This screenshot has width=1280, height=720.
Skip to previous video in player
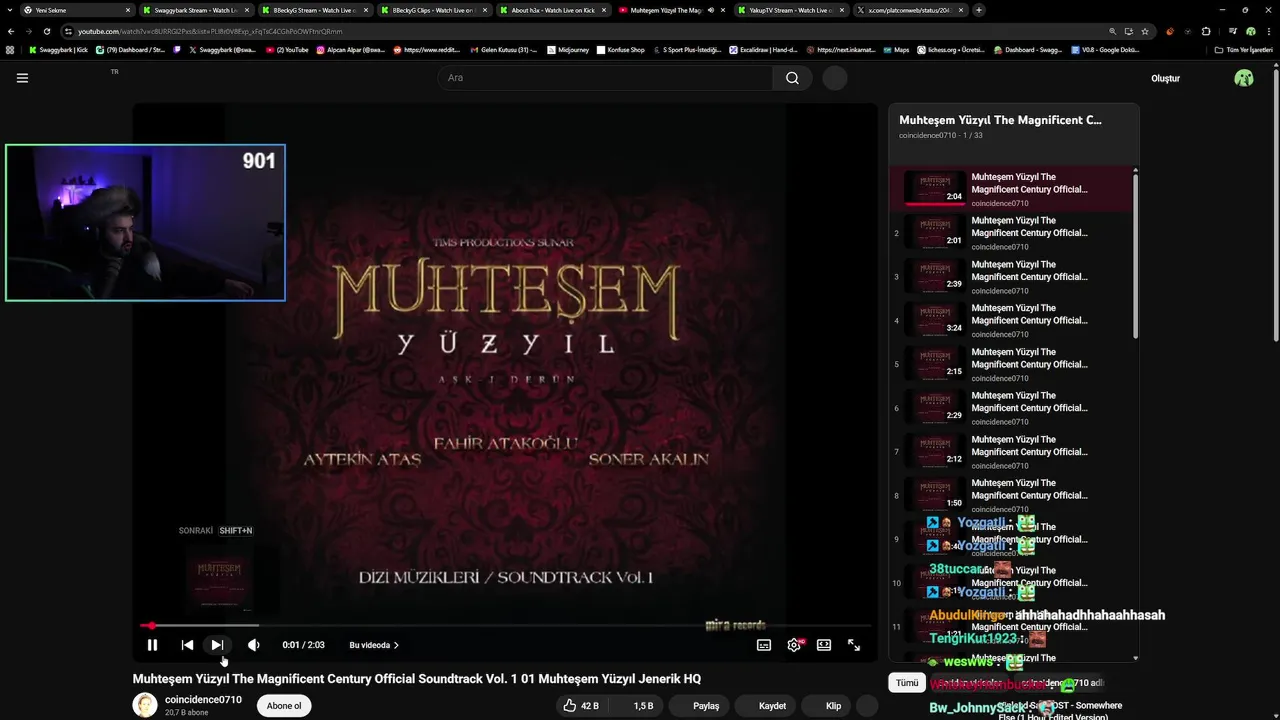187,645
